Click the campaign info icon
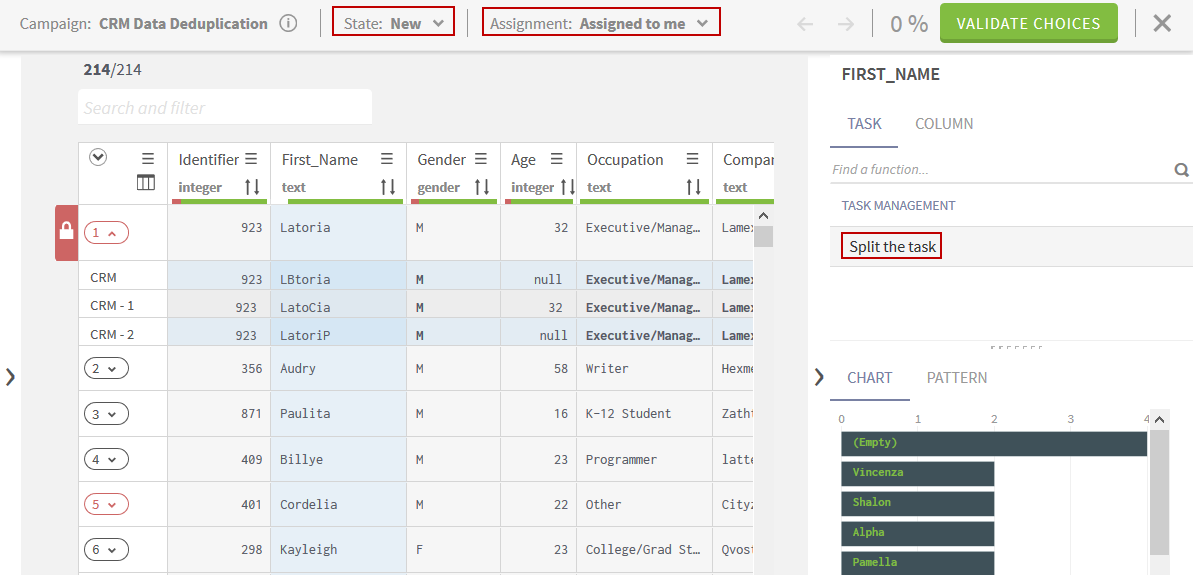 [x=288, y=23]
